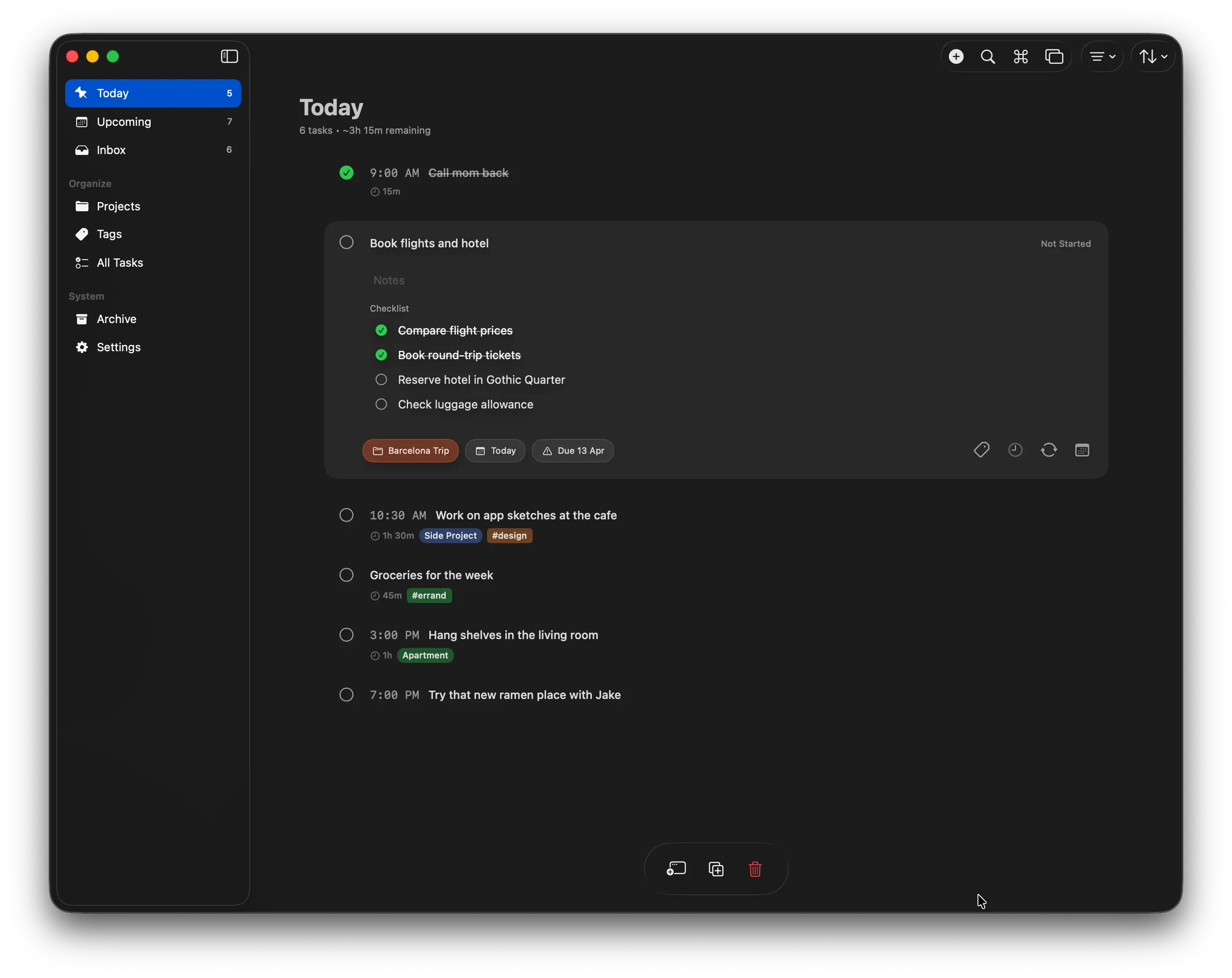This screenshot has width=1232, height=978.
Task: Click the Due 13 Apr chip
Action: (x=572, y=450)
